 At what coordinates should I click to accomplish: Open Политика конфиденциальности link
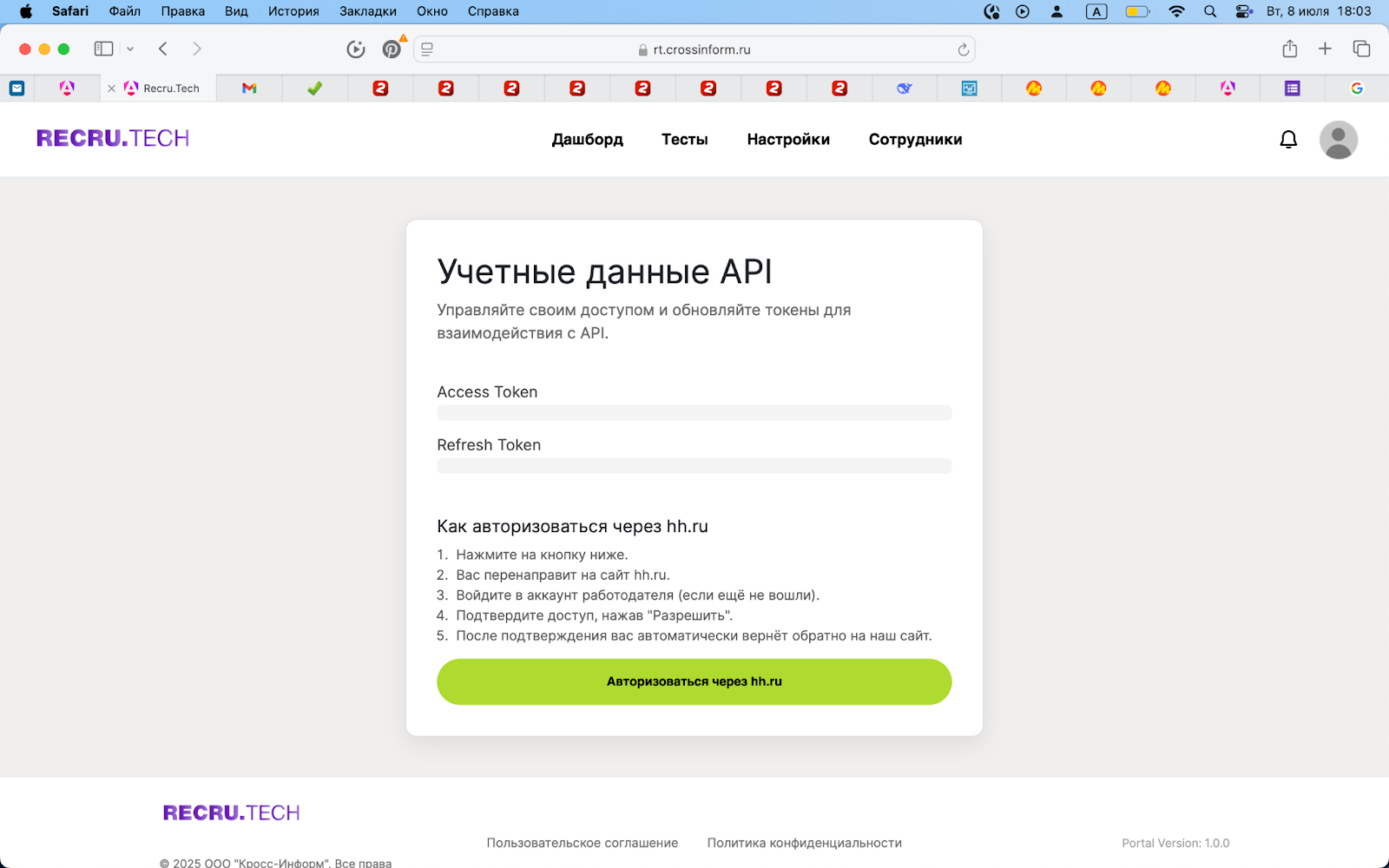click(805, 843)
